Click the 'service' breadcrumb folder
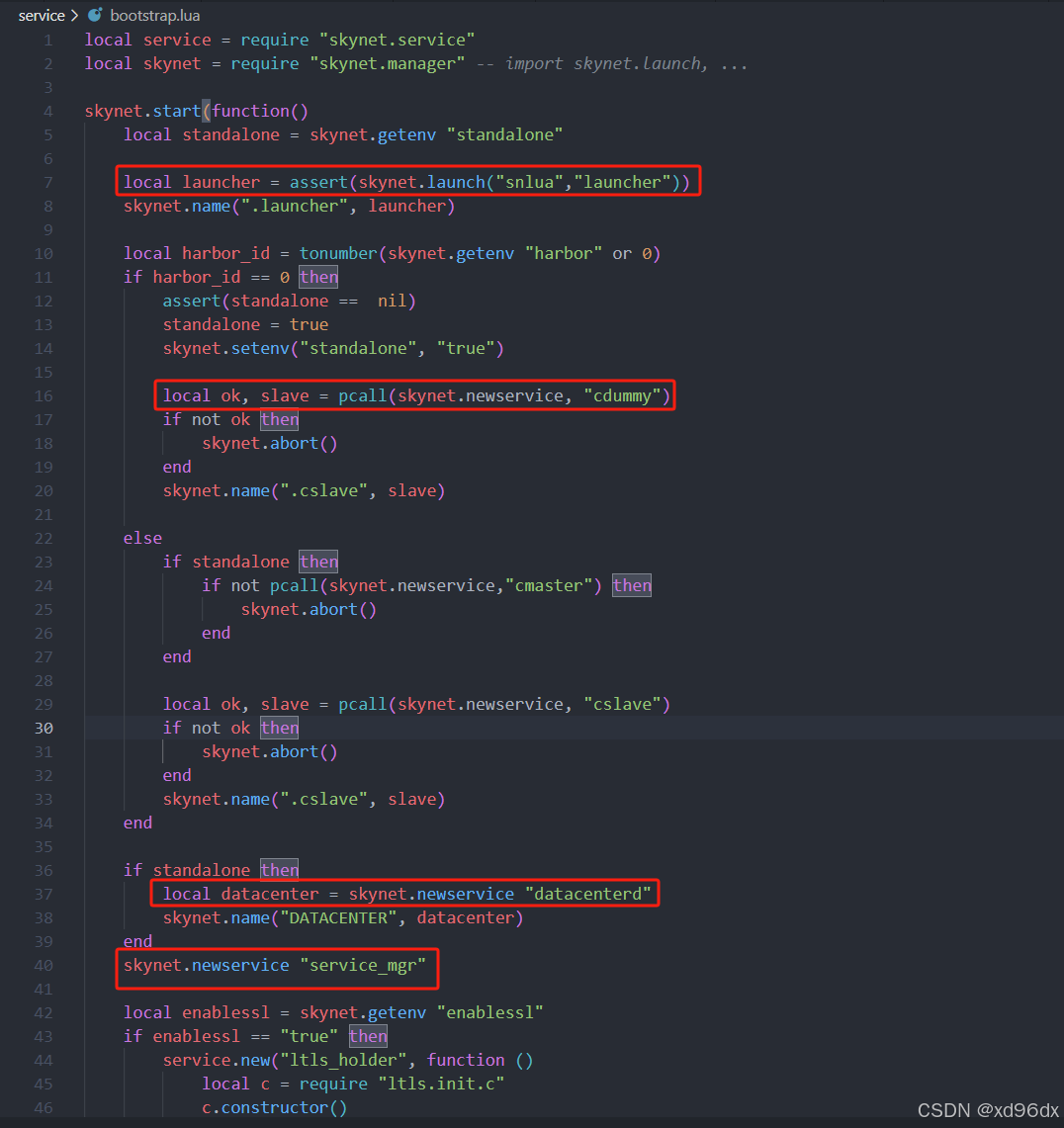Image resolution: width=1064 pixels, height=1128 pixels. point(42,15)
